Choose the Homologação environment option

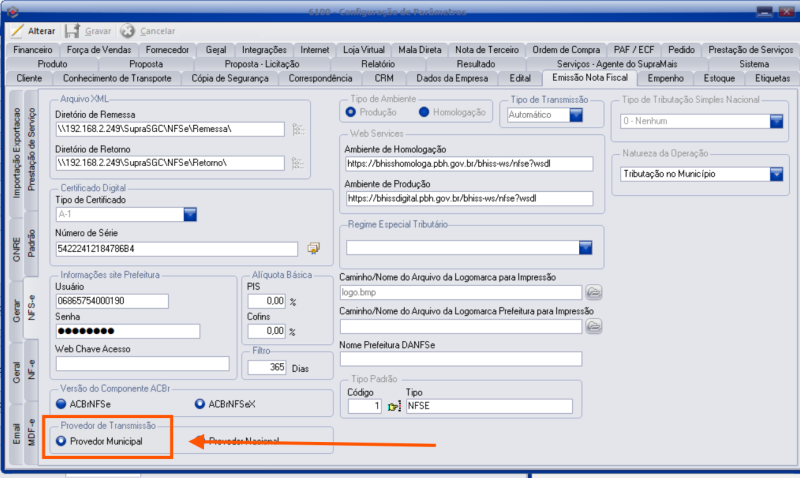coord(425,113)
